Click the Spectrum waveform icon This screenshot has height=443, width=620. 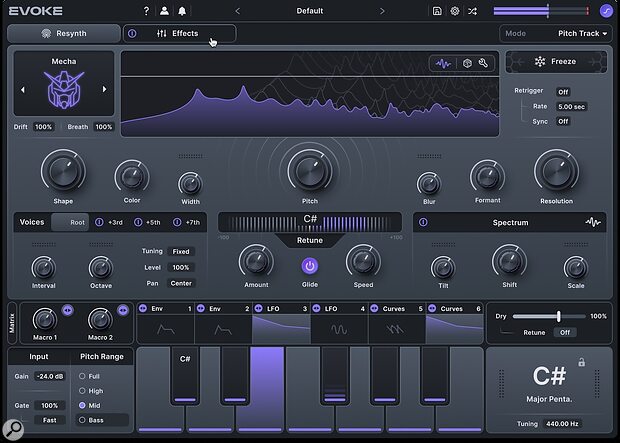(x=593, y=222)
